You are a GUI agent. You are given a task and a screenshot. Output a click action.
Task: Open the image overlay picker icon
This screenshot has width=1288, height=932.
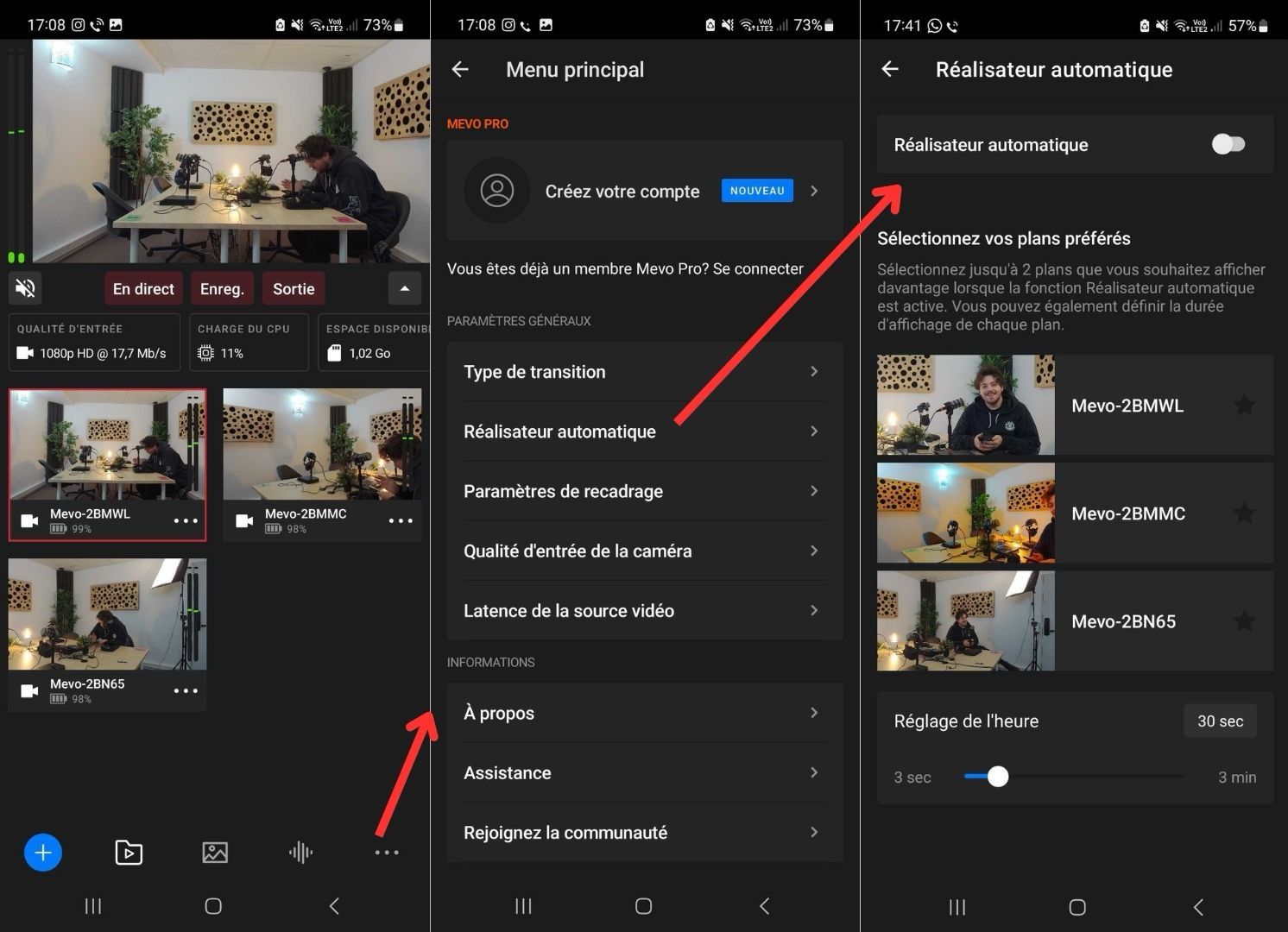pyautogui.click(x=214, y=852)
